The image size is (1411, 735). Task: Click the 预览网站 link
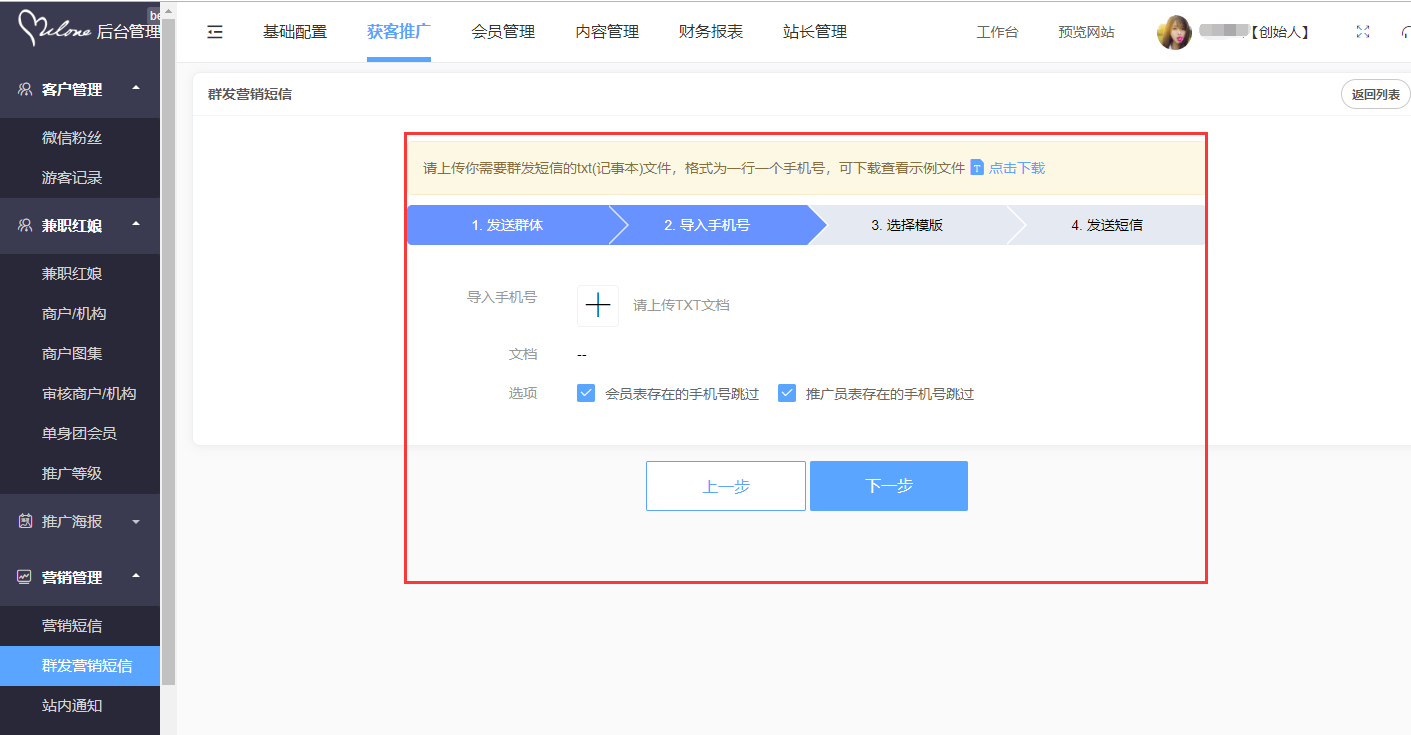click(1086, 32)
